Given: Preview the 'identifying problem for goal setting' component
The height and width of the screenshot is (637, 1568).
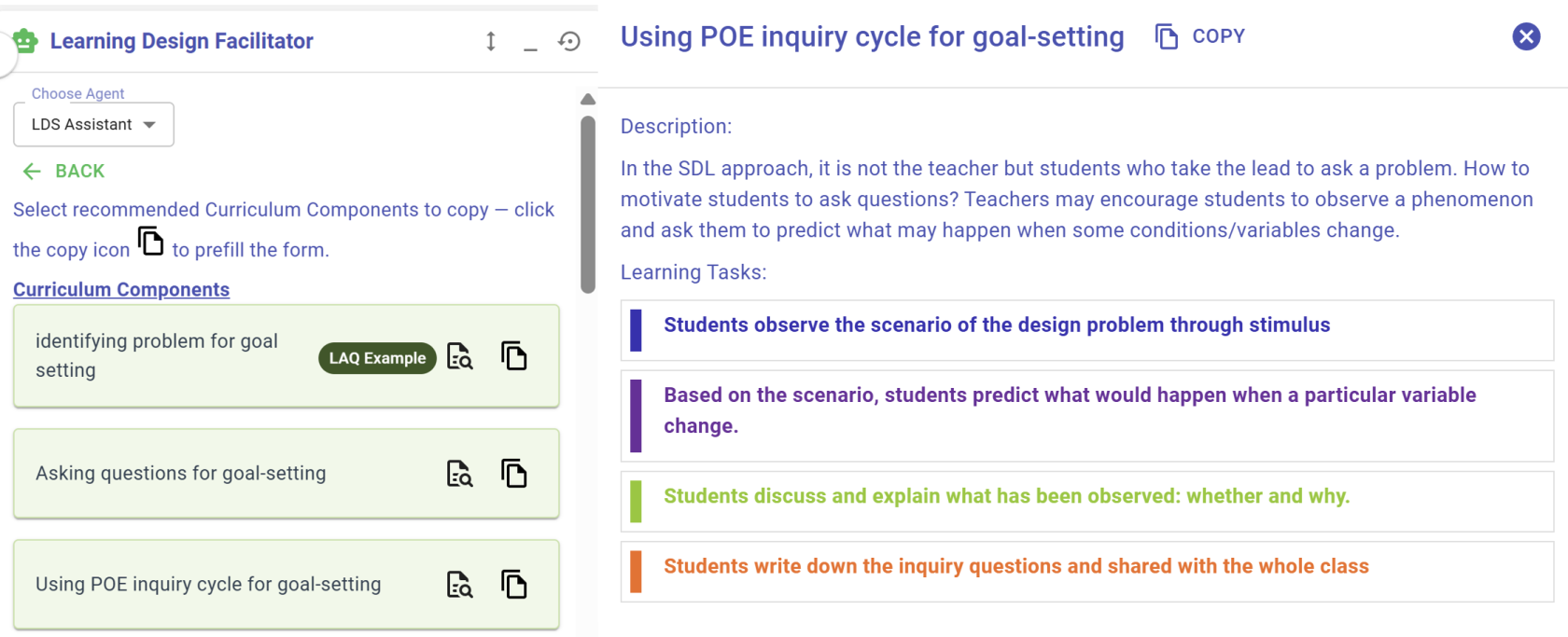Looking at the screenshot, I should click(460, 356).
